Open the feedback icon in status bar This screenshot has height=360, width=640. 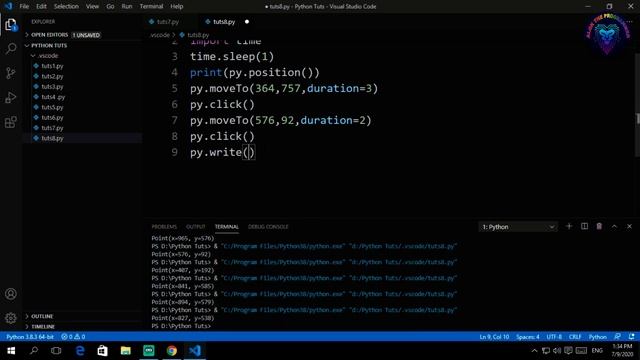pos(618,337)
